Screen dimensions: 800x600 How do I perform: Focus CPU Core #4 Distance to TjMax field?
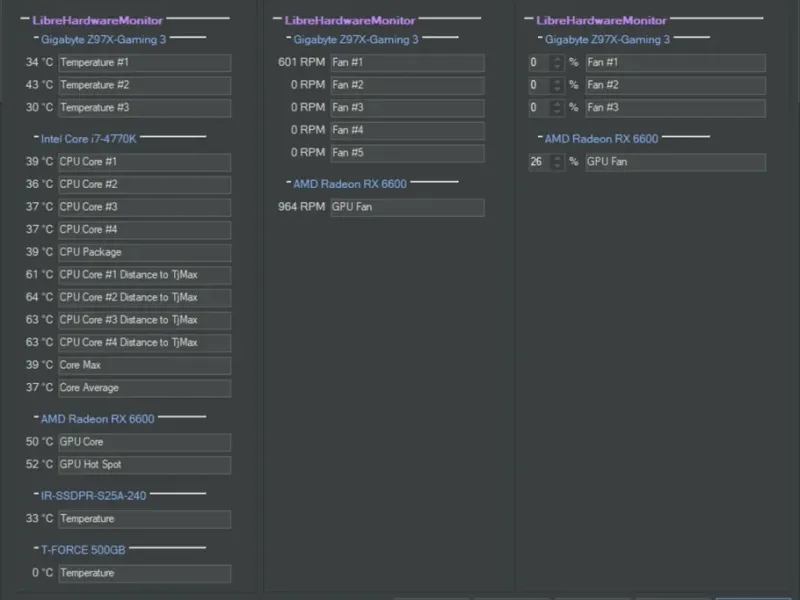[144, 342]
